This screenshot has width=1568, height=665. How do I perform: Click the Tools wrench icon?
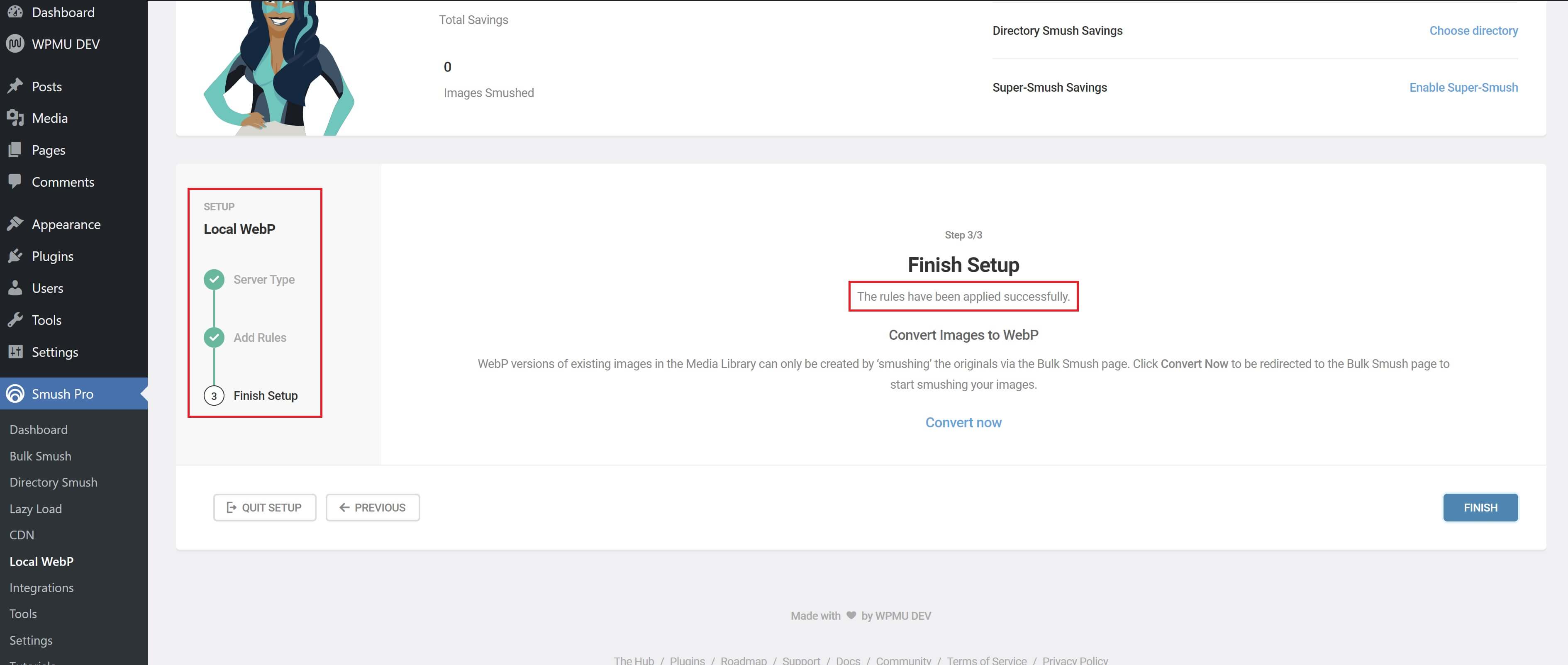[x=15, y=320]
